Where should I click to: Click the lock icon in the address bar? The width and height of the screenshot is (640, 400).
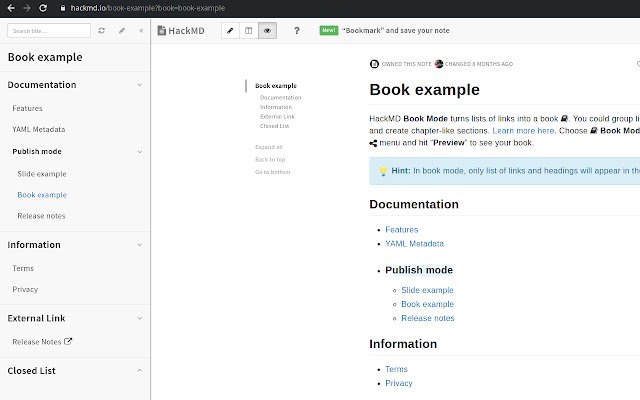coord(63,8)
